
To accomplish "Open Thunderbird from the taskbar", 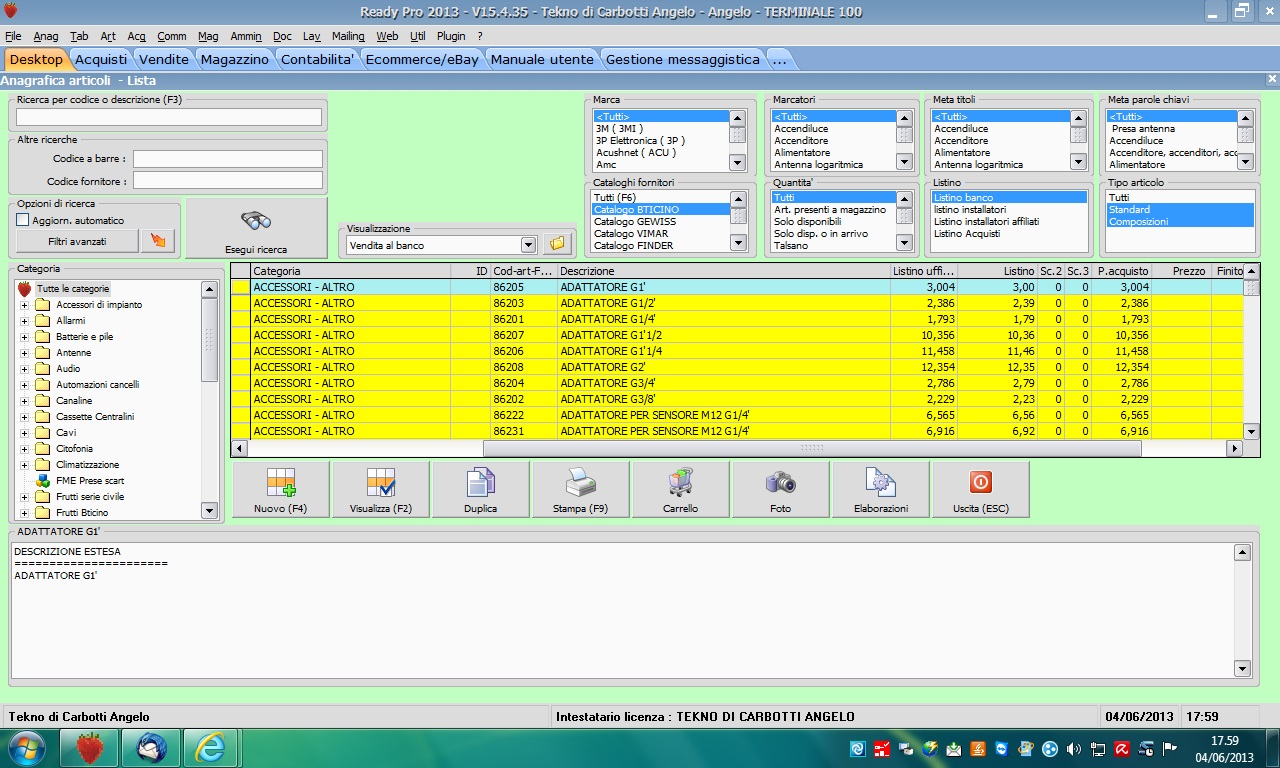I will 151,747.
